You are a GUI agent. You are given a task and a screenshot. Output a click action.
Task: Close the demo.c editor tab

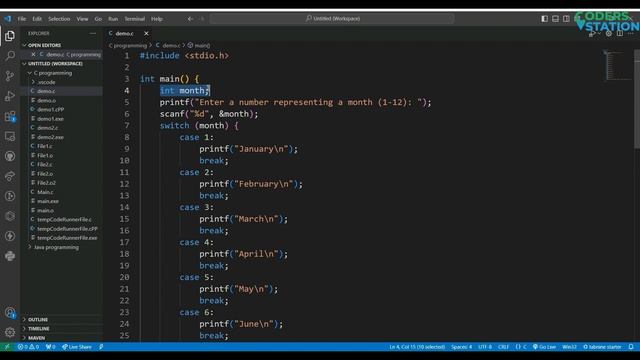click(x=146, y=33)
